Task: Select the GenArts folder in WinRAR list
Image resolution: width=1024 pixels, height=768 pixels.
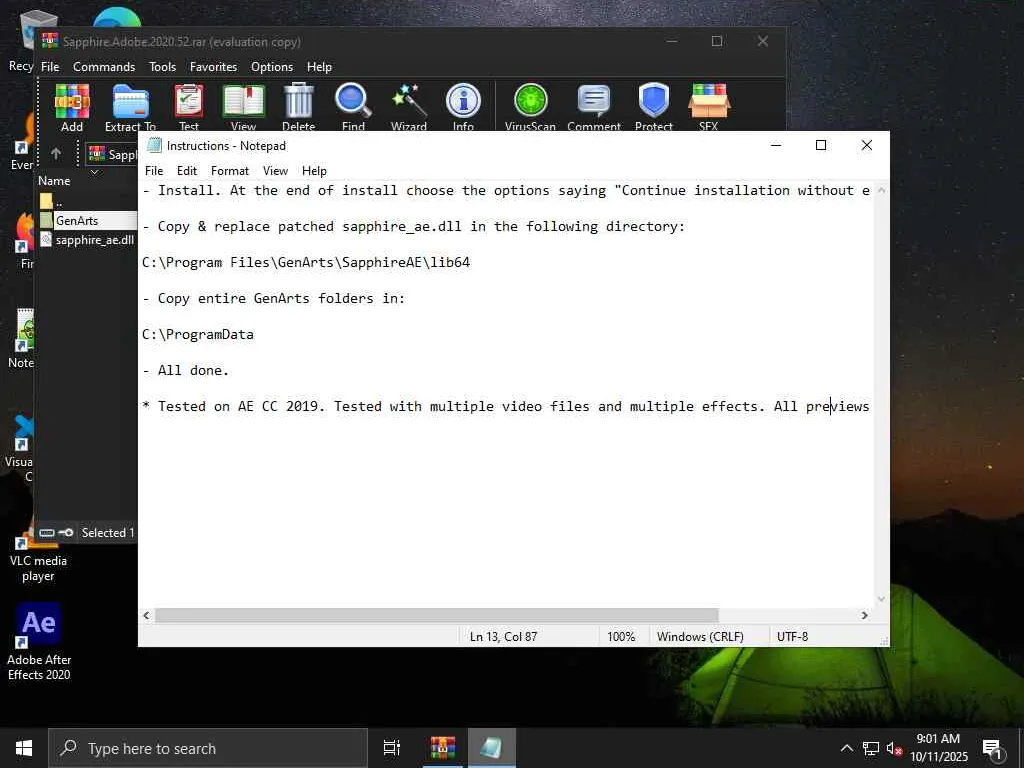Action: 88,220
